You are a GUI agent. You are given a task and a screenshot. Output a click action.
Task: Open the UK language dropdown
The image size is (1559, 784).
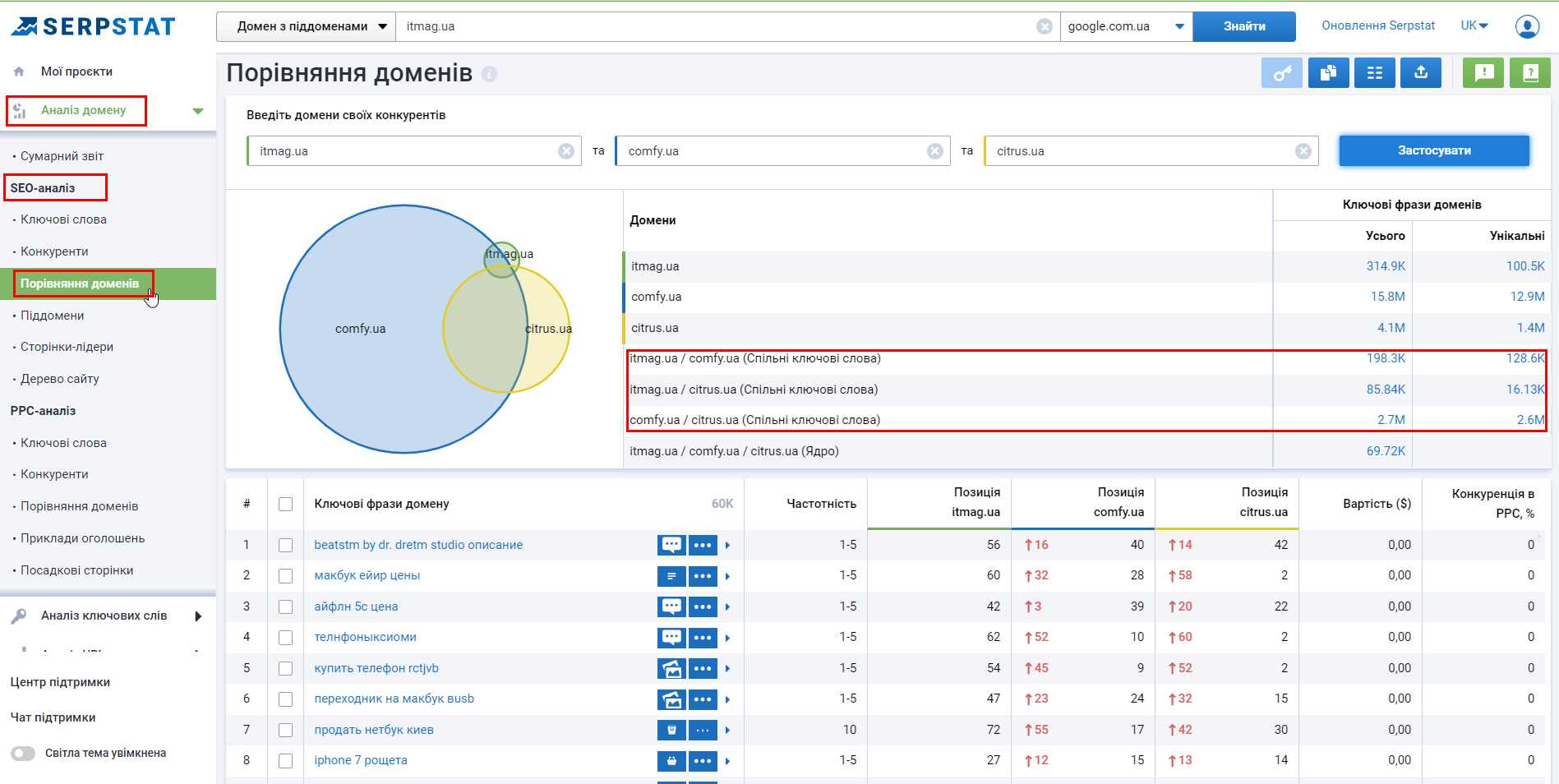(1474, 25)
